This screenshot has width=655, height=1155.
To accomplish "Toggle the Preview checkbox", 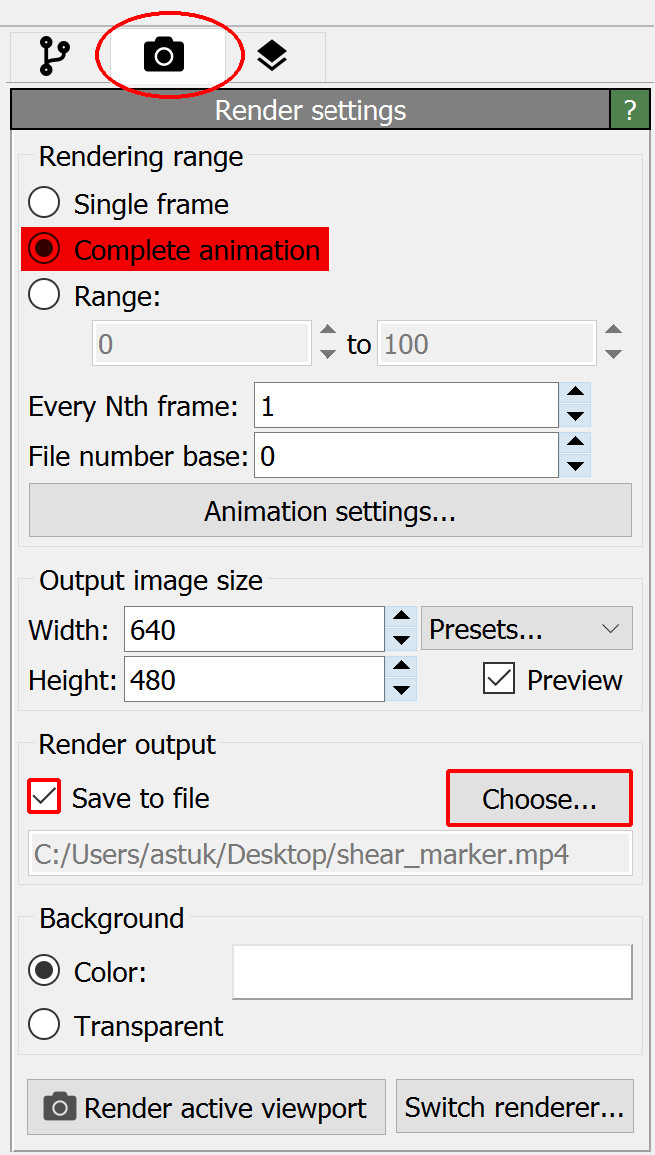I will click(x=498, y=679).
